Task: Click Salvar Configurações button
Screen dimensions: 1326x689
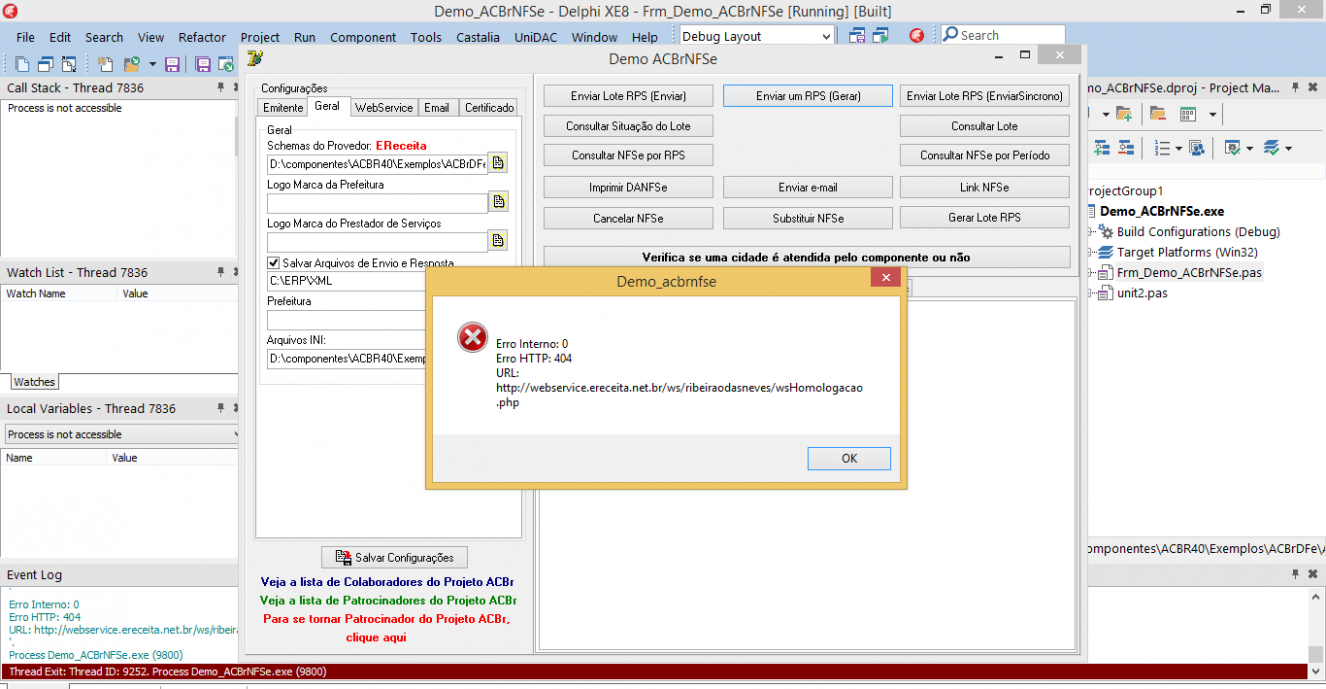Action: click(x=394, y=557)
